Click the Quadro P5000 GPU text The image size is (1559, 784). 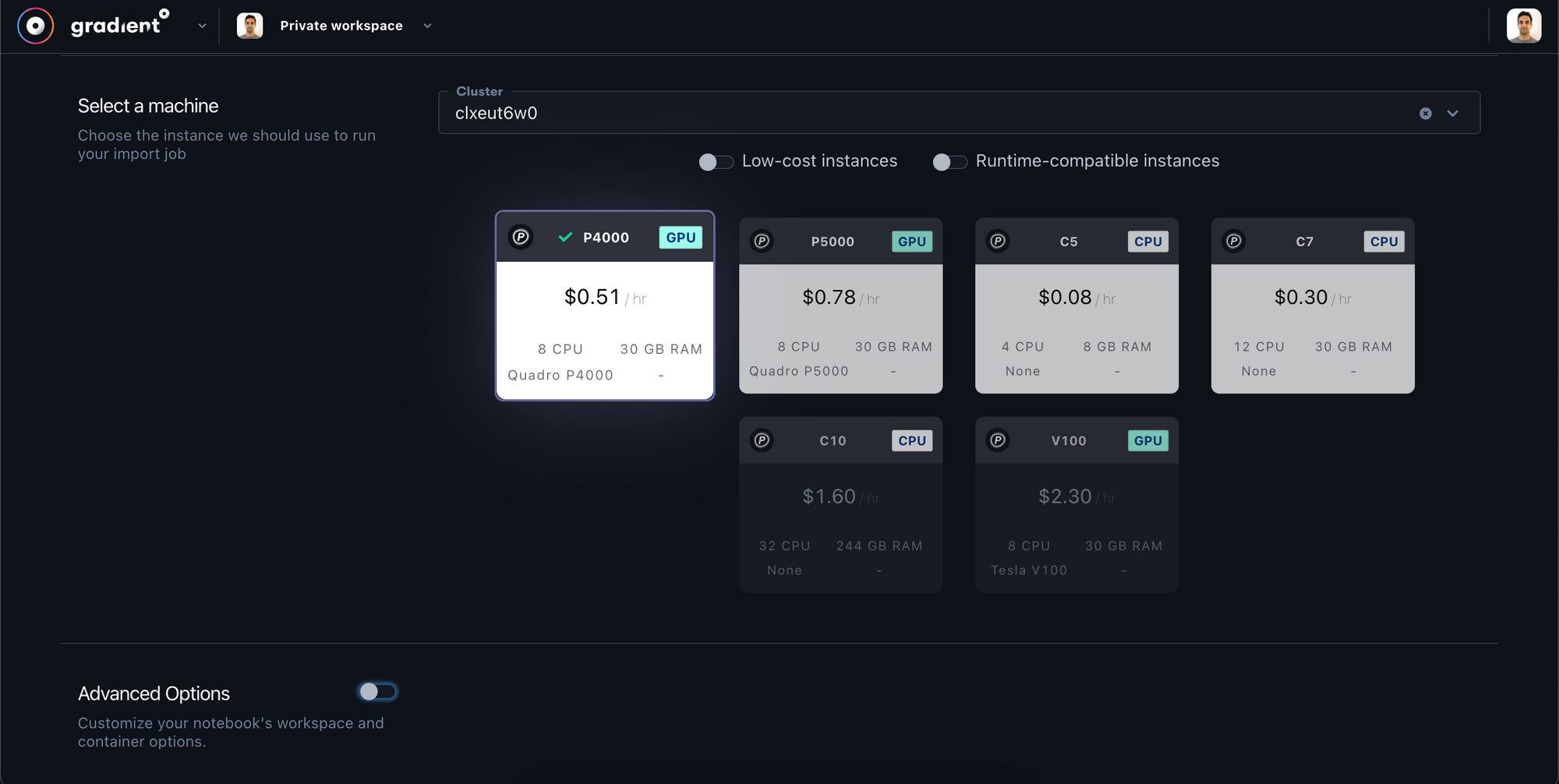click(799, 371)
